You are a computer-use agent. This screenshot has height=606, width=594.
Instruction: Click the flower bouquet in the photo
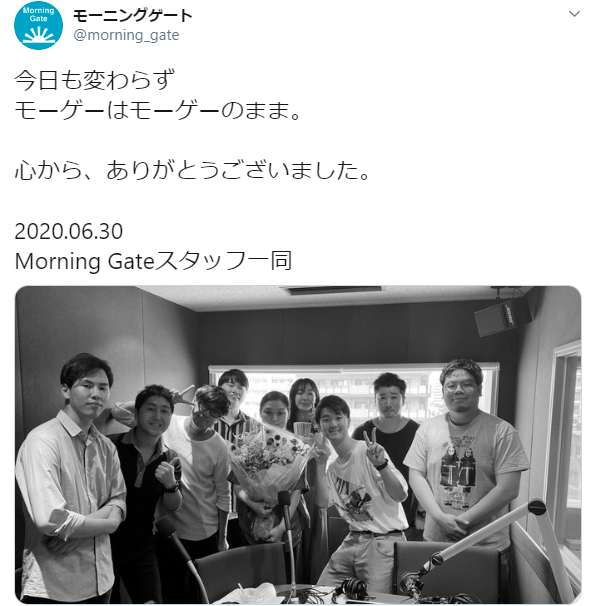pos(267,466)
